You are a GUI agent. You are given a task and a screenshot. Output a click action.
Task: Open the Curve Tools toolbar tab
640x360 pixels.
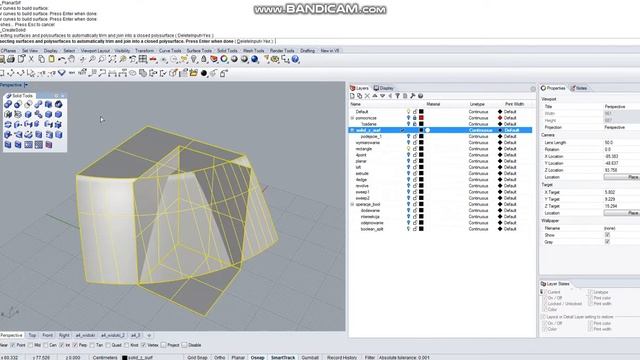pyautogui.click(x=170, y=51)
